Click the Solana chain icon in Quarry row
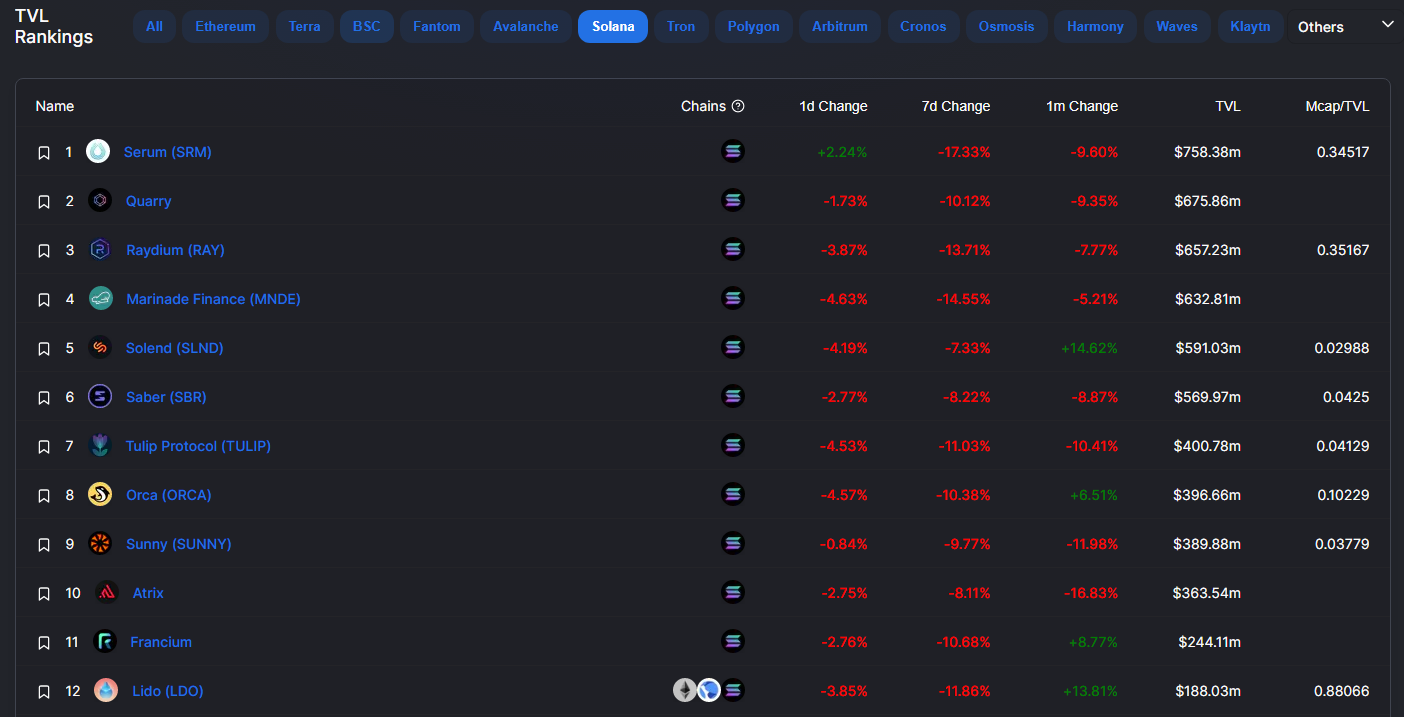This screenshot has height=717, width=1404. point(733,201)
